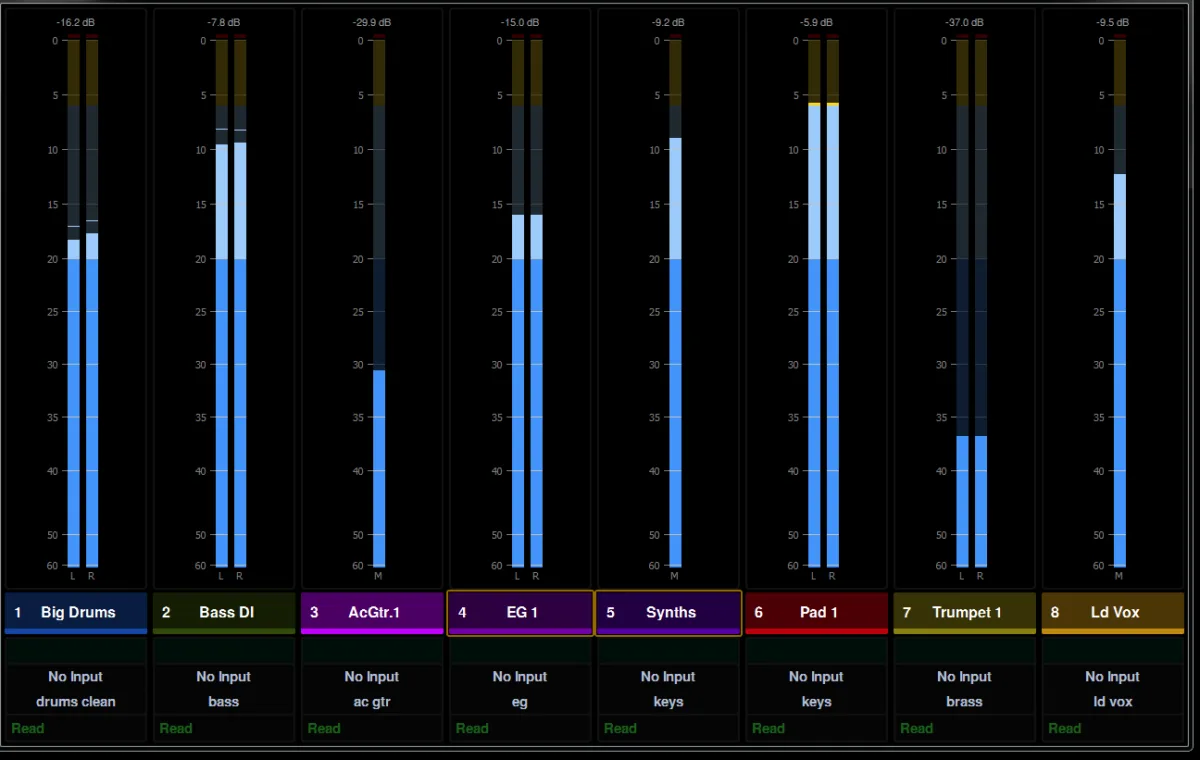Select the EG 1 track name
Viewport: 1200px width, 760px height.
[x=520, y=612]
